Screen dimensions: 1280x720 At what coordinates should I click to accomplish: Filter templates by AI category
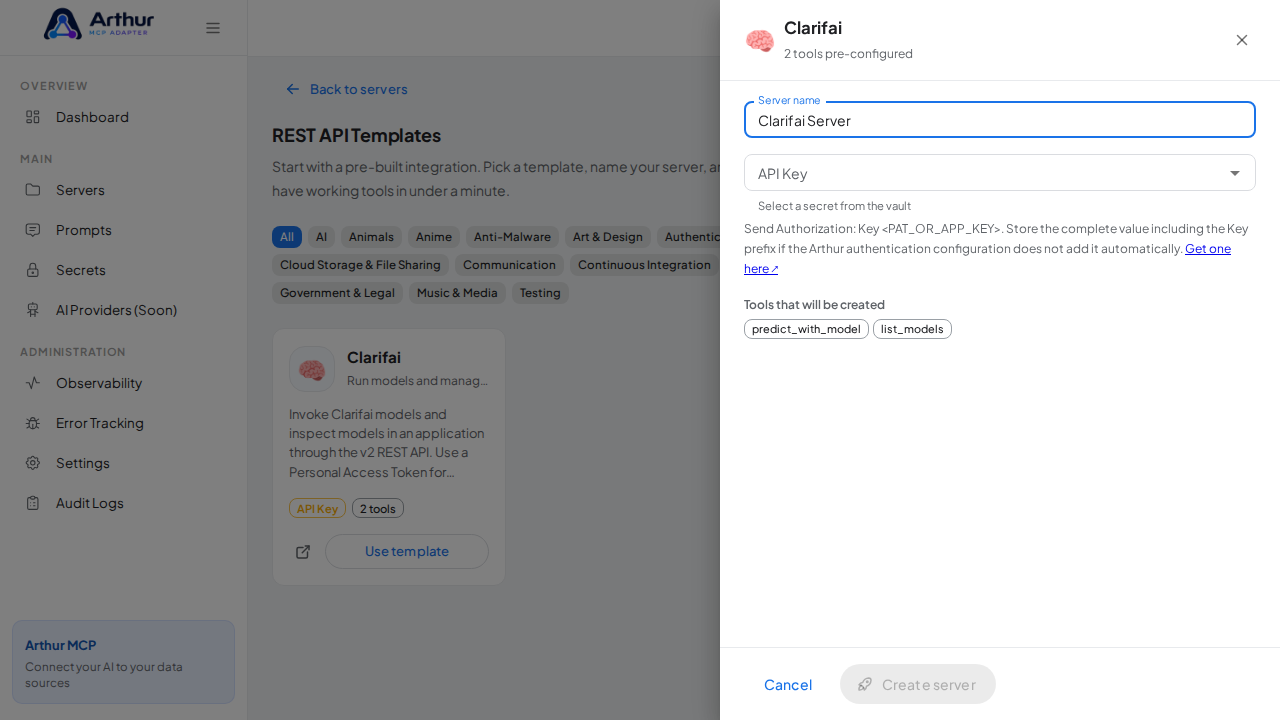(x=321, y=237)
